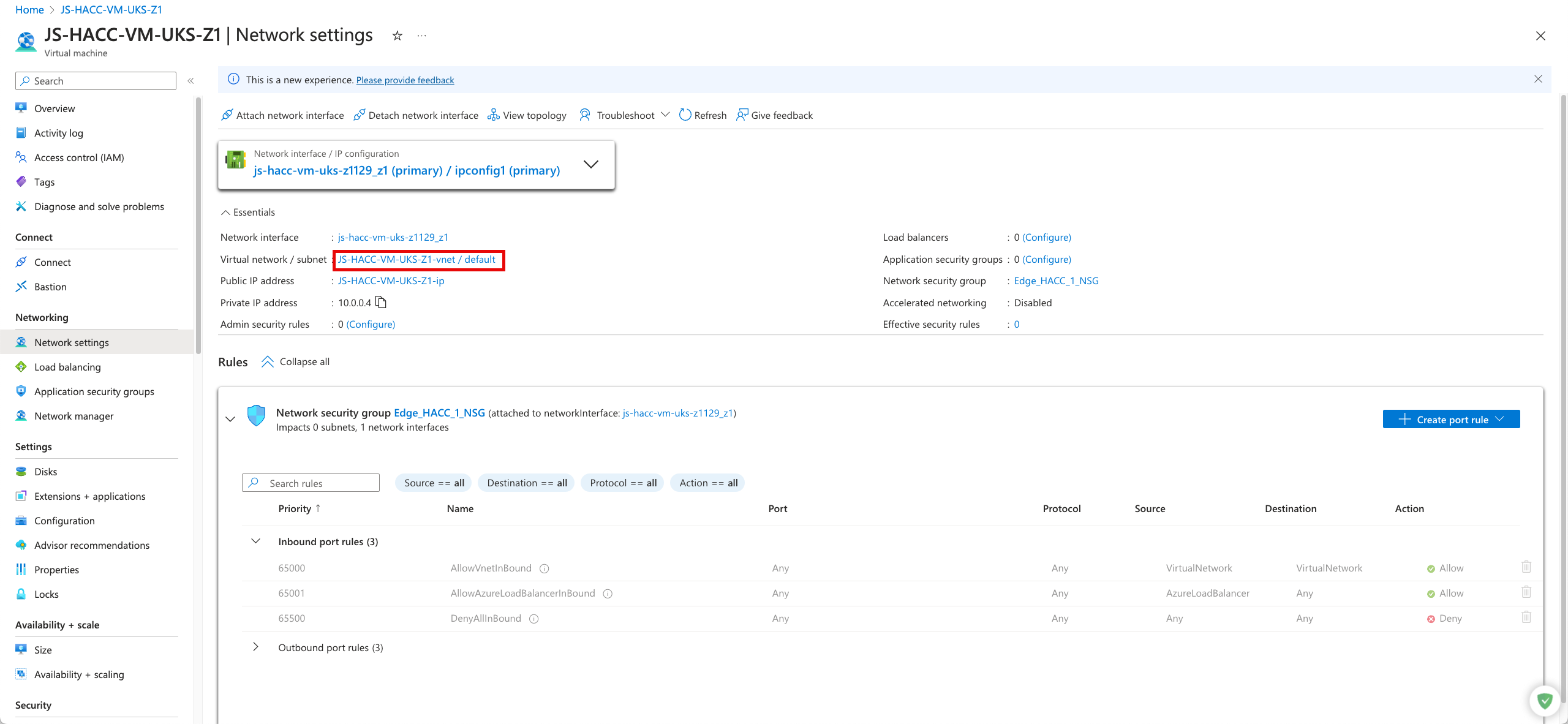Collapse the Essentials section
Image resolution: width=1568 pixels, height=724 pixels.
247,212
